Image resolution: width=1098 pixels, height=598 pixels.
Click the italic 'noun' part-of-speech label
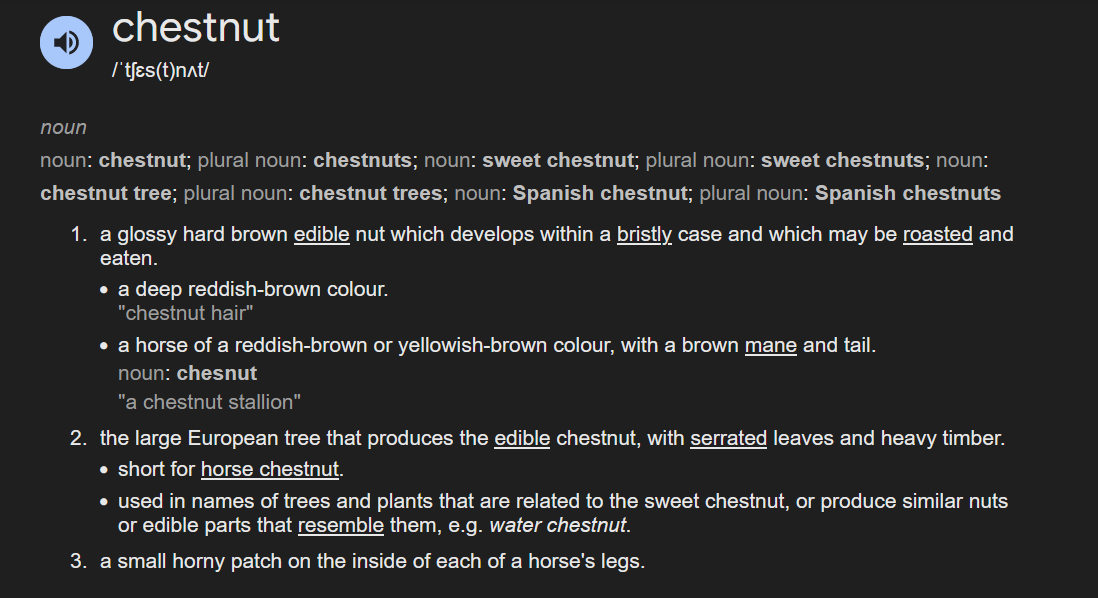[64, 127]
